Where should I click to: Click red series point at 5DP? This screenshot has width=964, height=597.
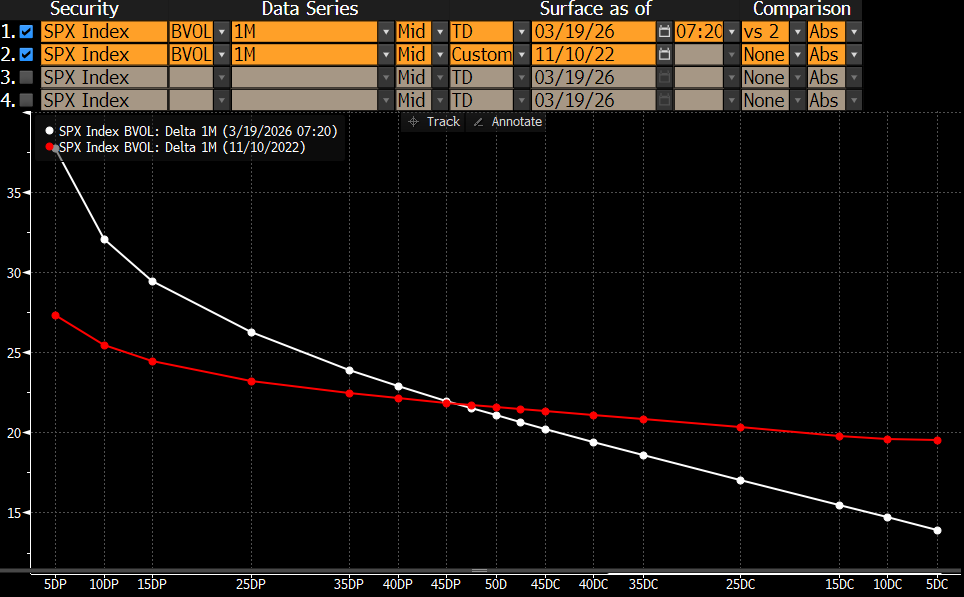point(56,315)
